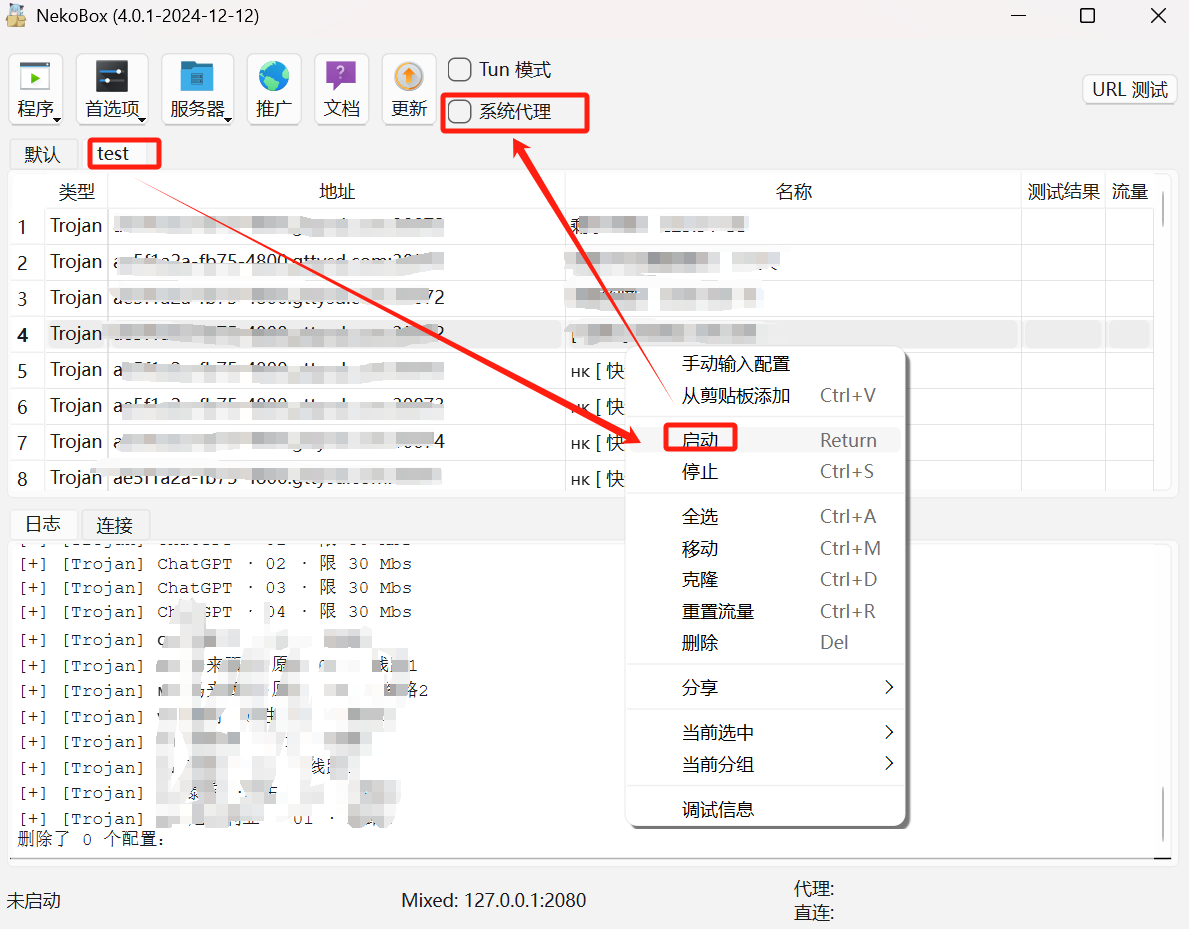Click the log panel vertical scrollbar
1189x929 pixels.
tap(1162, 815)
